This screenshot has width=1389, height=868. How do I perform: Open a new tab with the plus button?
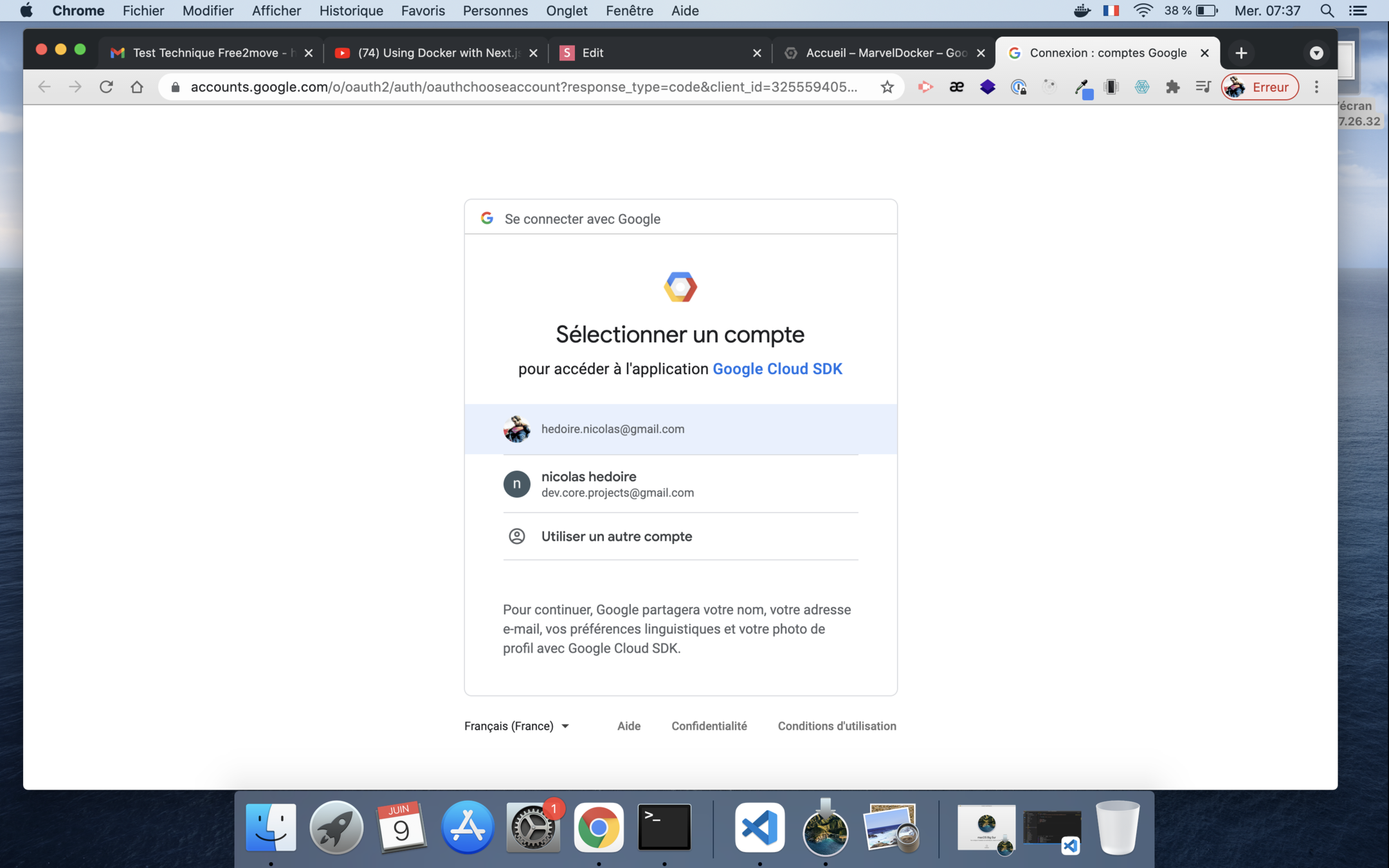[1241, 53]
